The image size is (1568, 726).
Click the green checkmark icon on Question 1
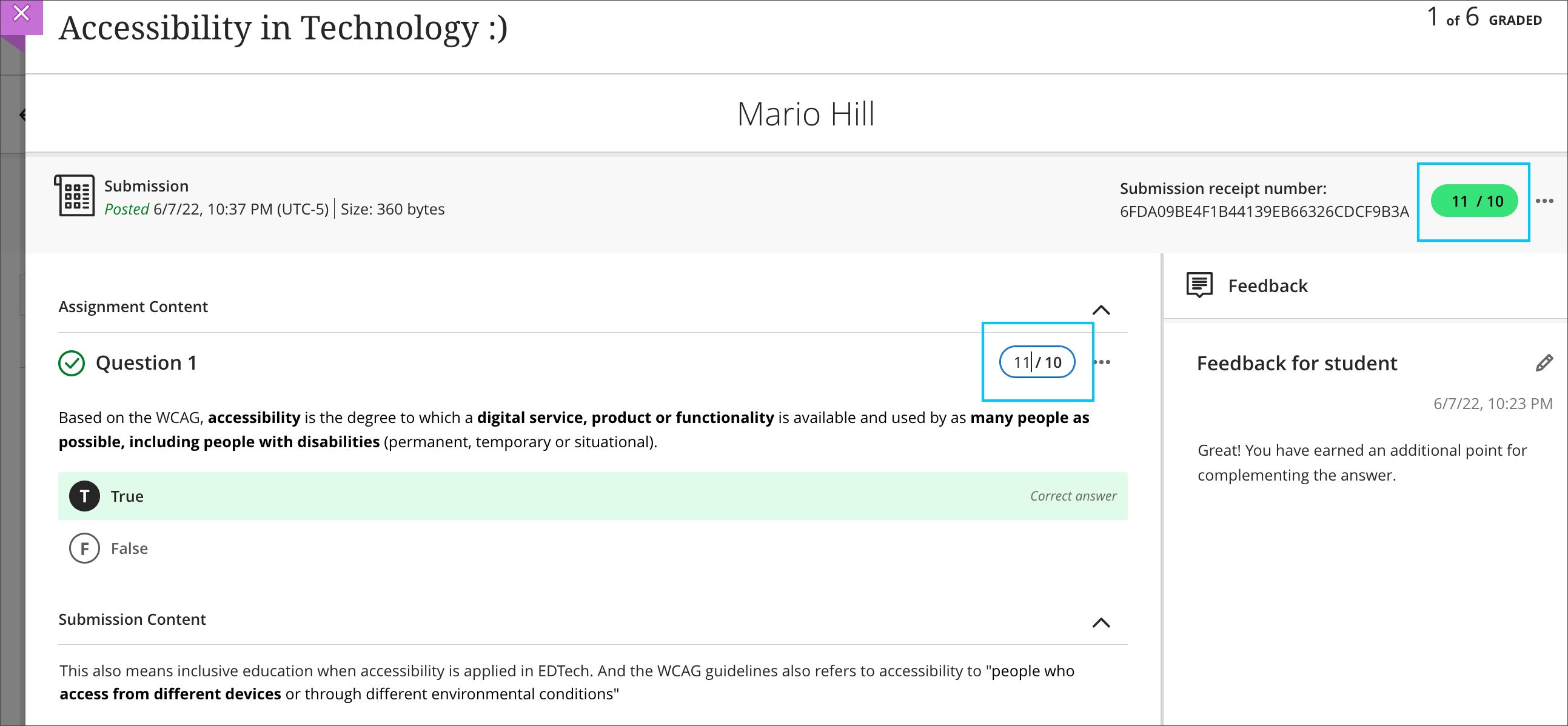coord(72,362)
